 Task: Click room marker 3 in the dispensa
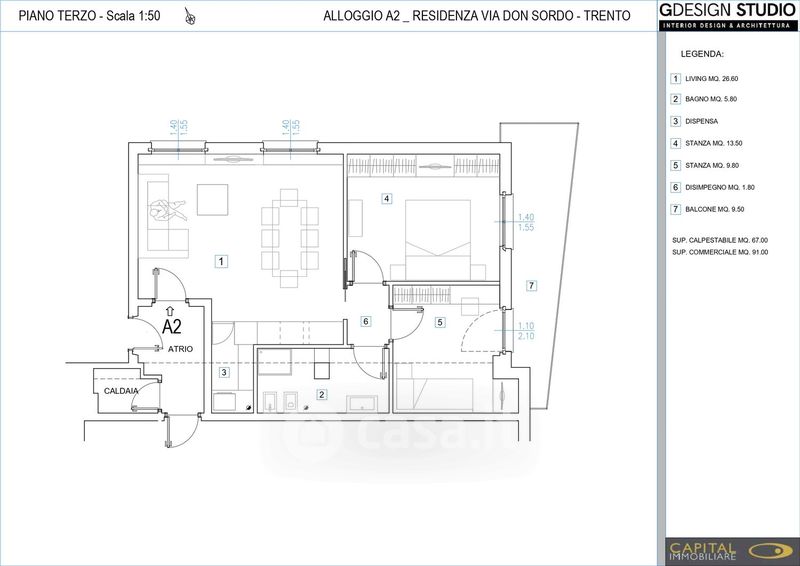pyautogui.click(x=224, y=372)
